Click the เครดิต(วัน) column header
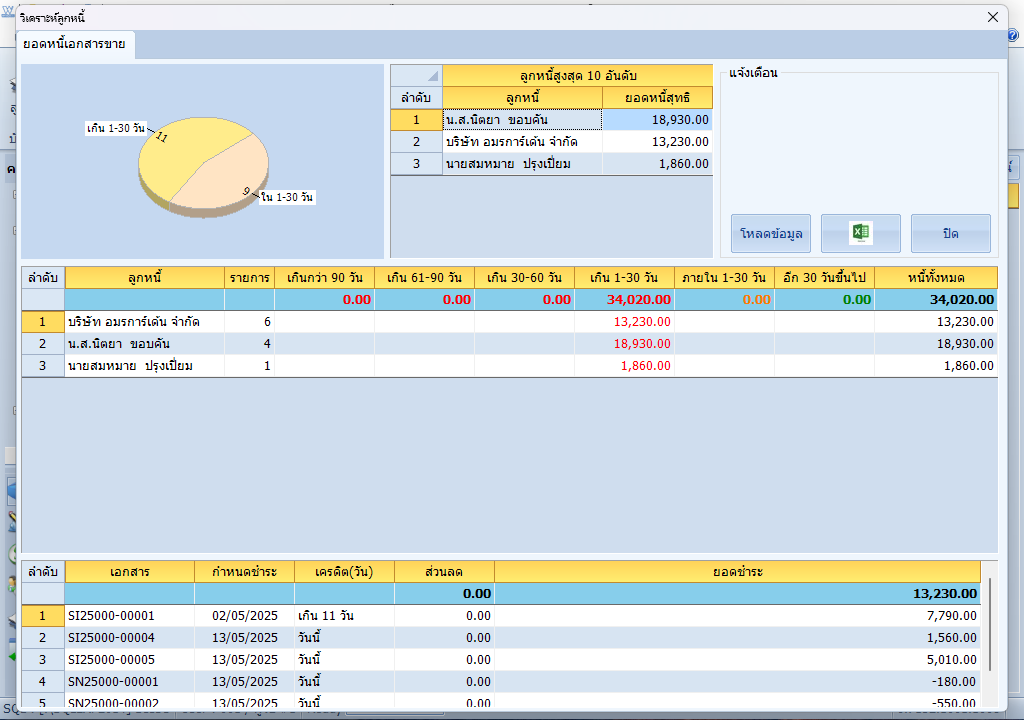1024x720 pixels. coord(344,572)
